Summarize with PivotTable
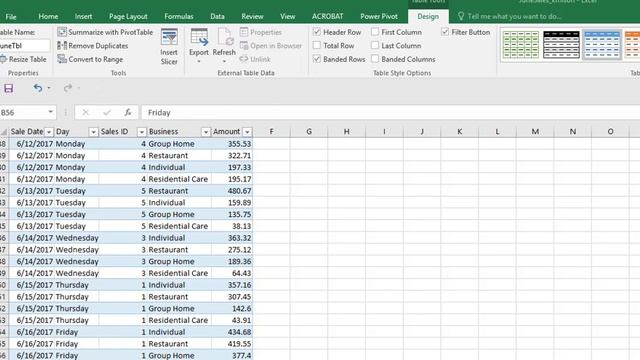The width and height of the screenshot is (640, 360). [x=105, y=32]
